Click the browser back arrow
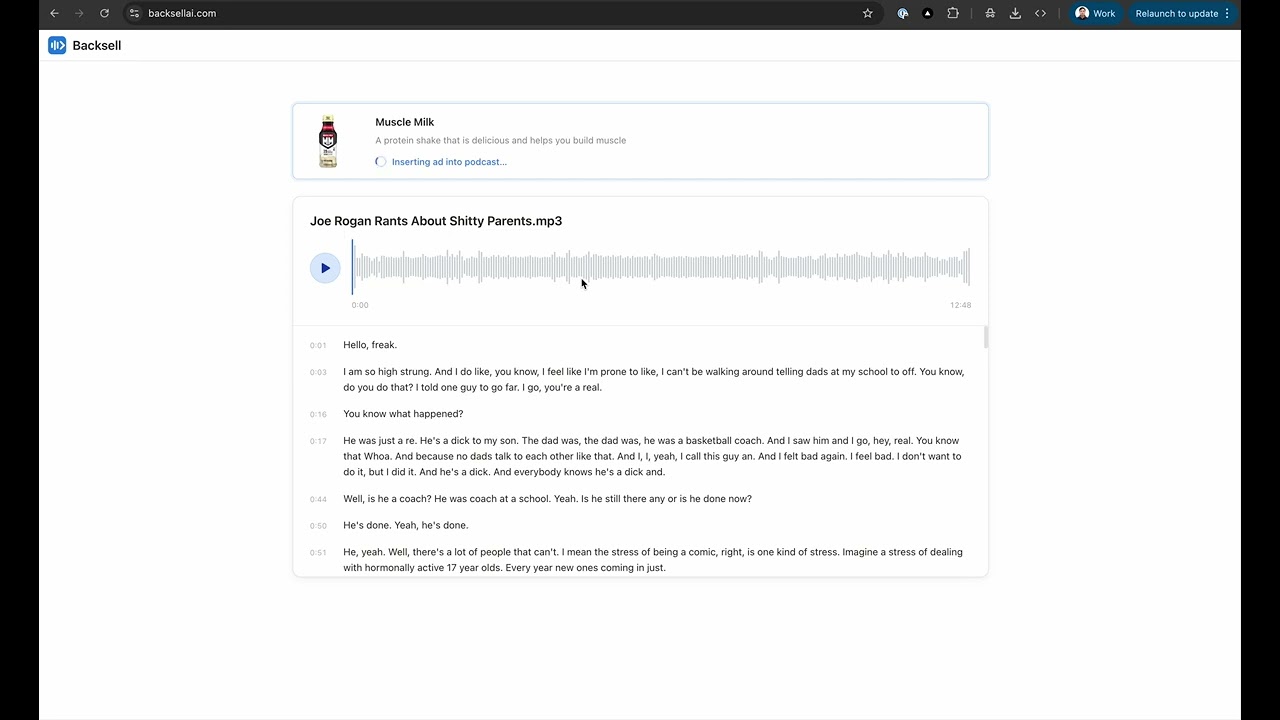 (x=54, y=13)
